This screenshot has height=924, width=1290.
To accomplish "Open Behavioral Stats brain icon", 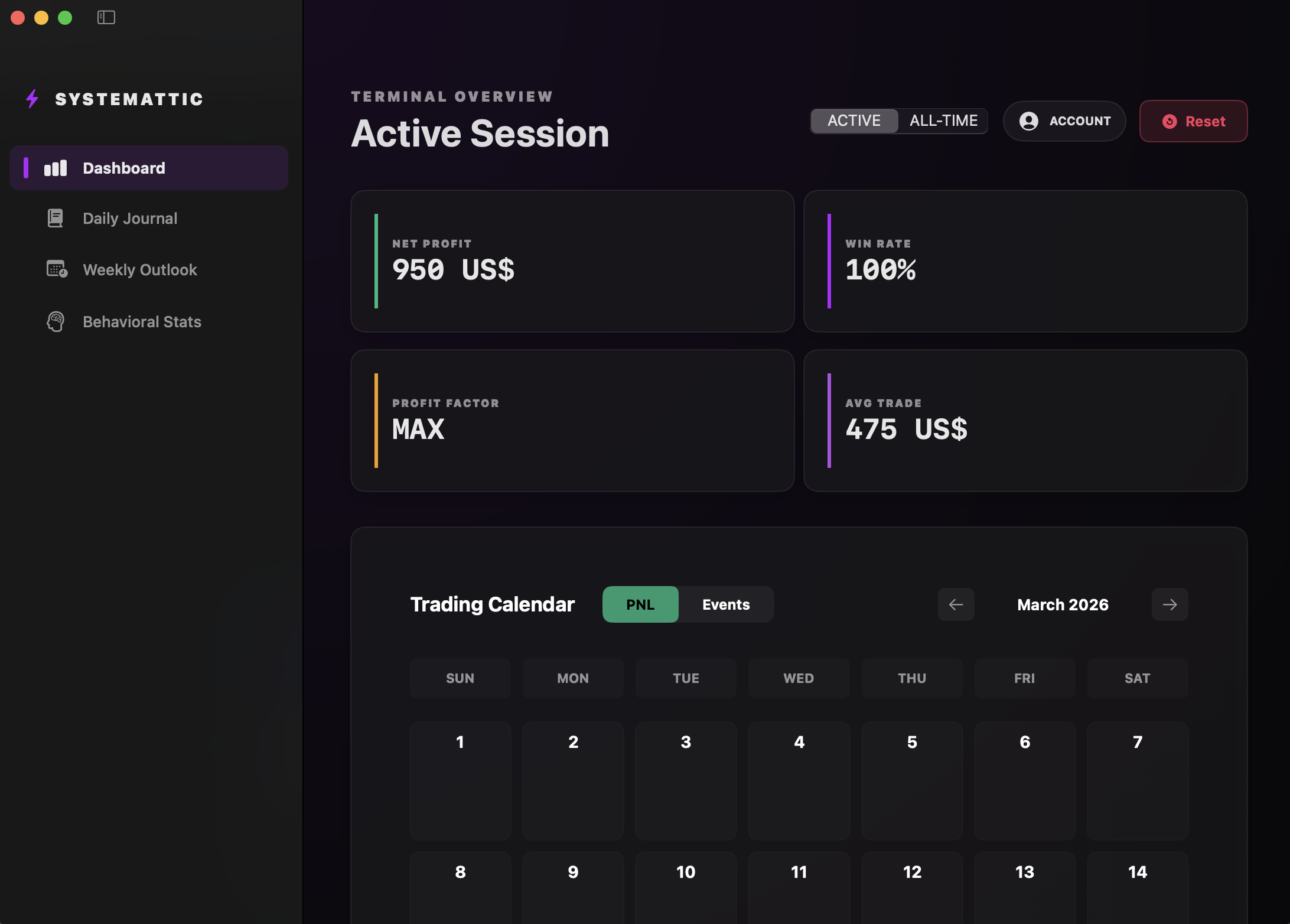I will 56,321.
